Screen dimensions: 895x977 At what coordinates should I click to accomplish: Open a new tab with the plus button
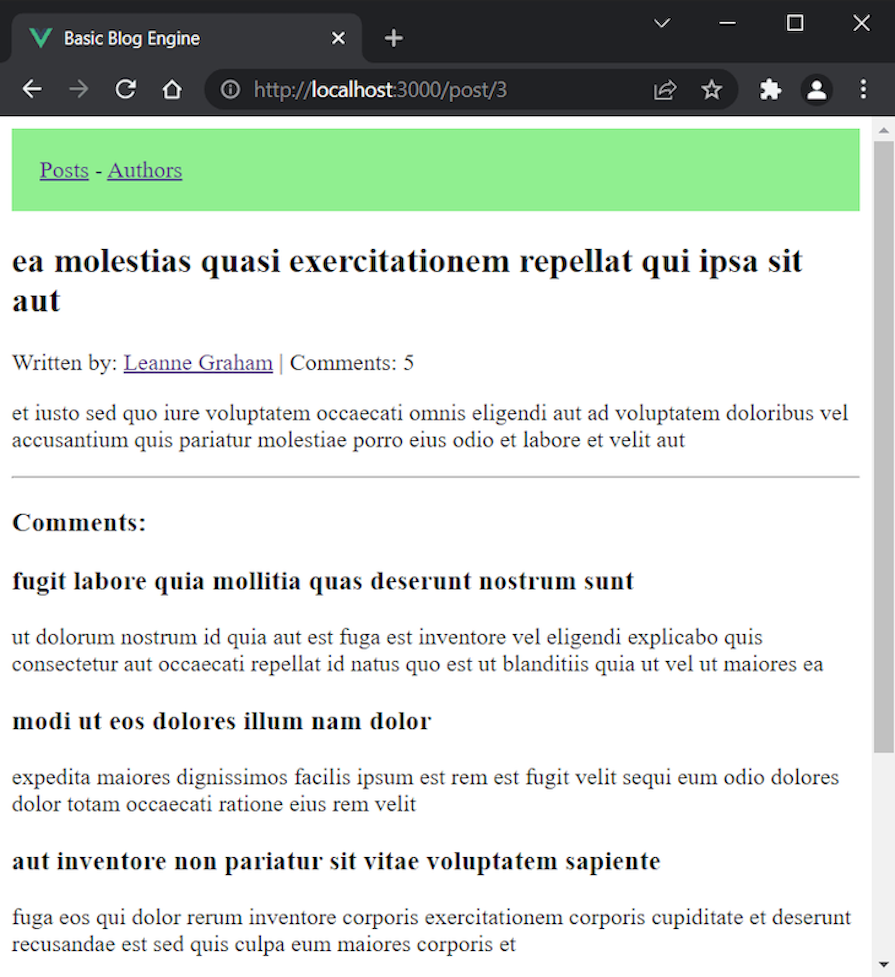coord(393,38)
